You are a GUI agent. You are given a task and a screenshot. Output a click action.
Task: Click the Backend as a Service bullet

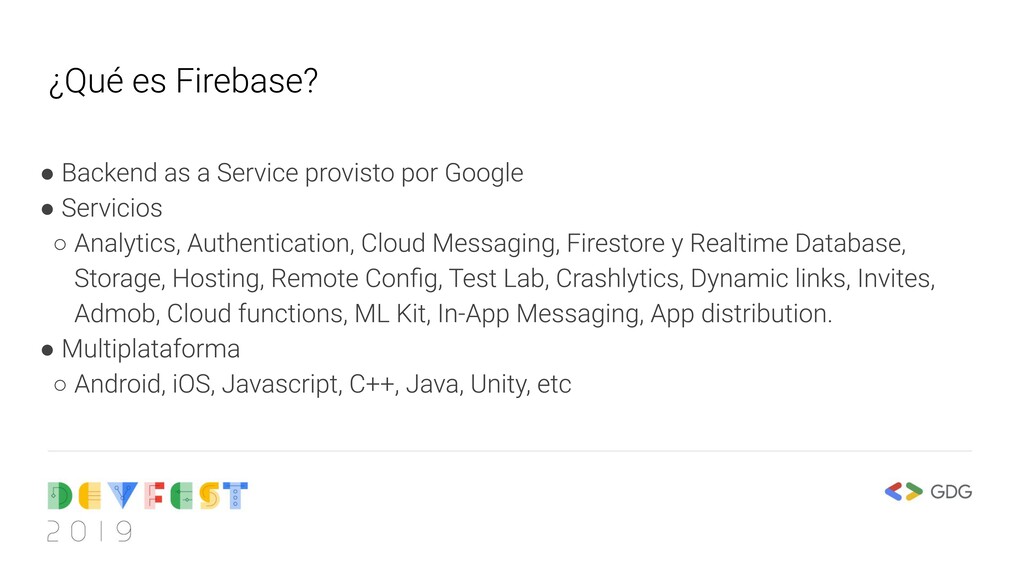291,173
